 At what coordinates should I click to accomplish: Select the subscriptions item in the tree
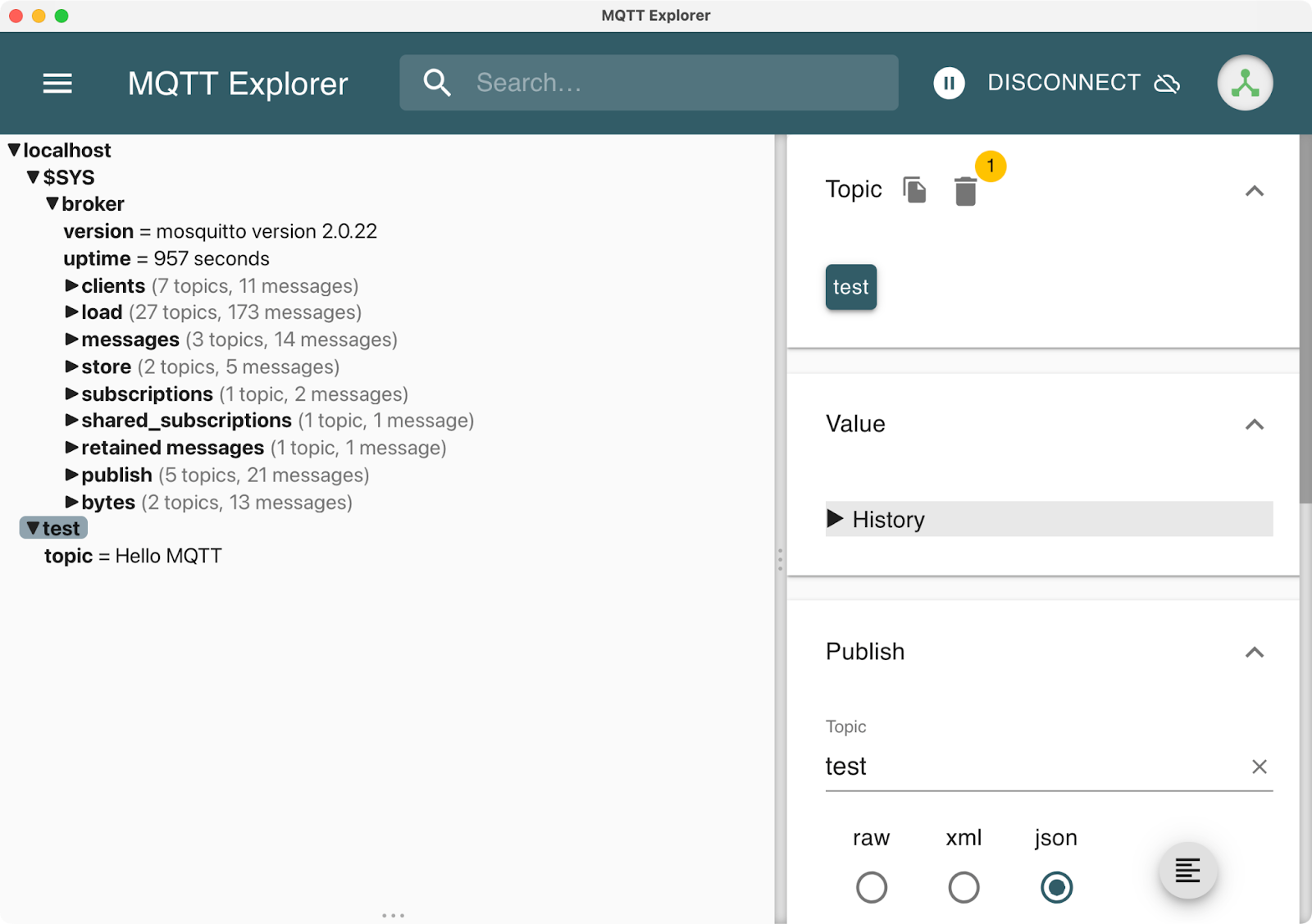(x=148, y=394)
